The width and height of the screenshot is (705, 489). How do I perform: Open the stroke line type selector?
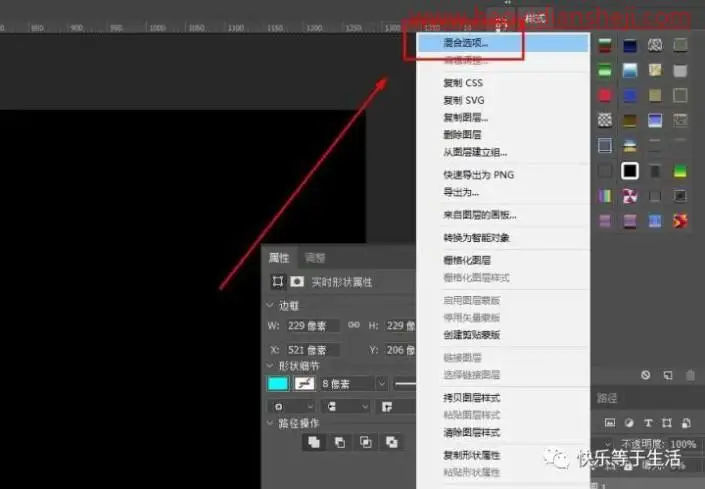(405, 384)
